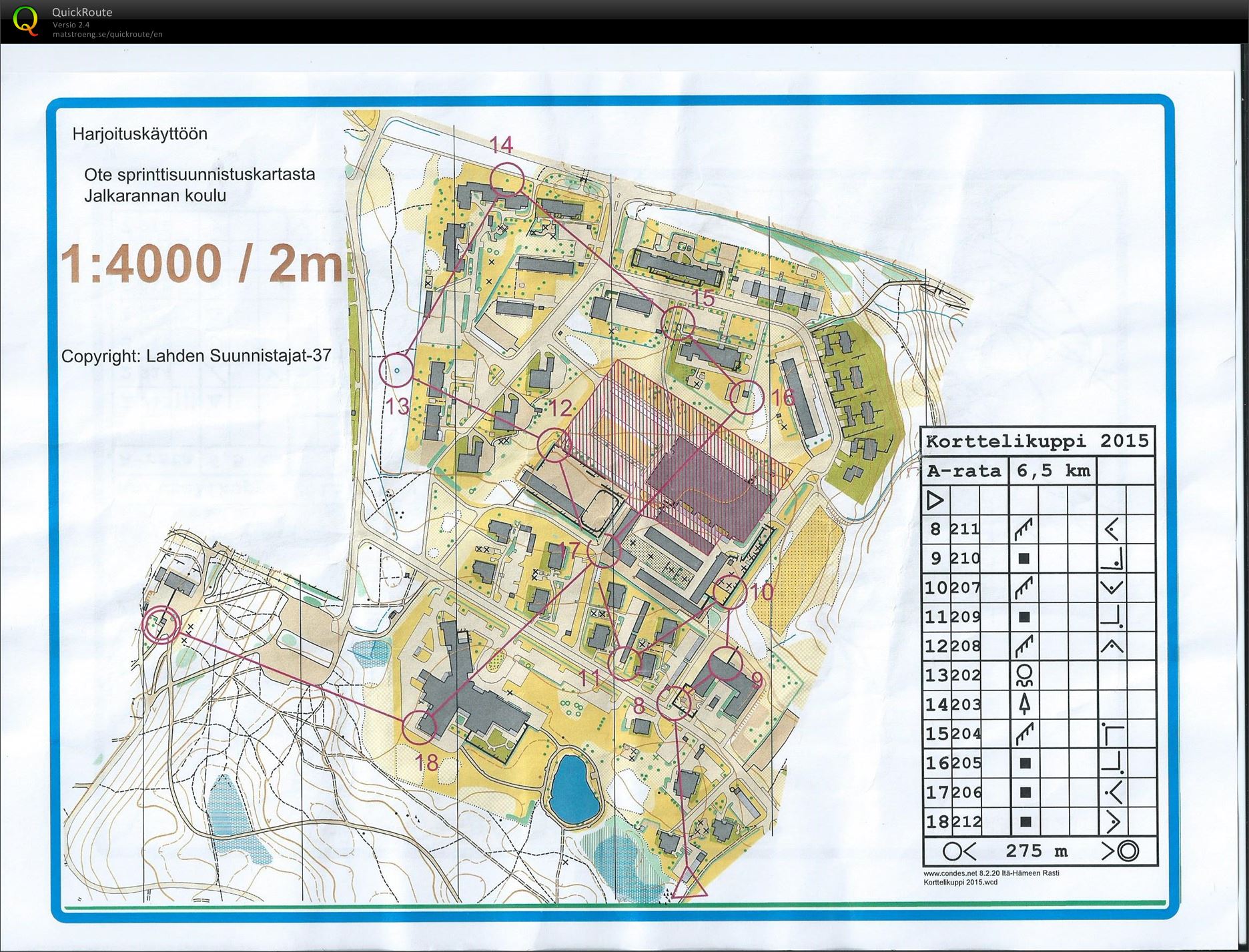This screenshot has width=1249, height=952.
Task: Click the start triangle on the map
Action: (x=689, y=884)
